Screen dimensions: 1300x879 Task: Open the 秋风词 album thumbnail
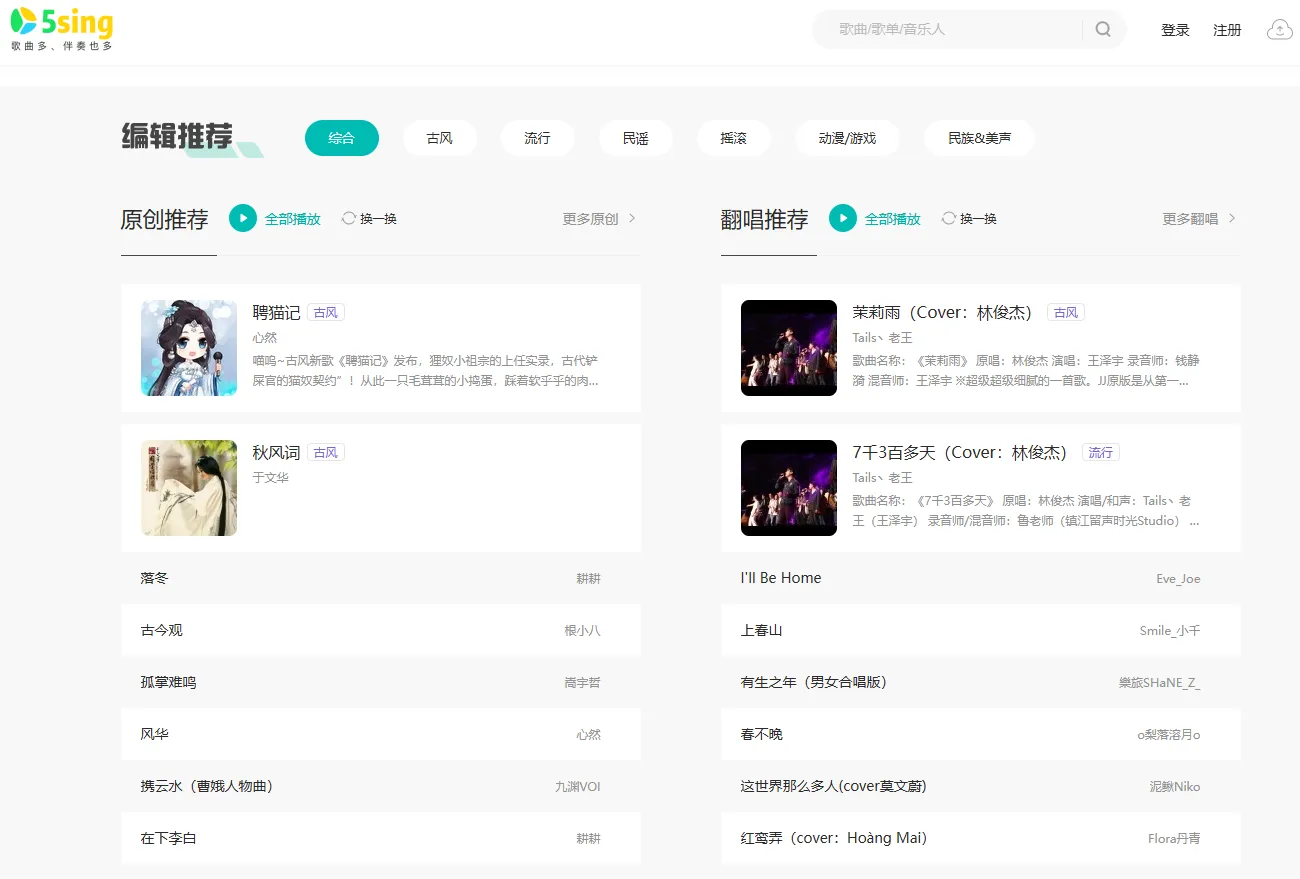click(x=189, y=488)
